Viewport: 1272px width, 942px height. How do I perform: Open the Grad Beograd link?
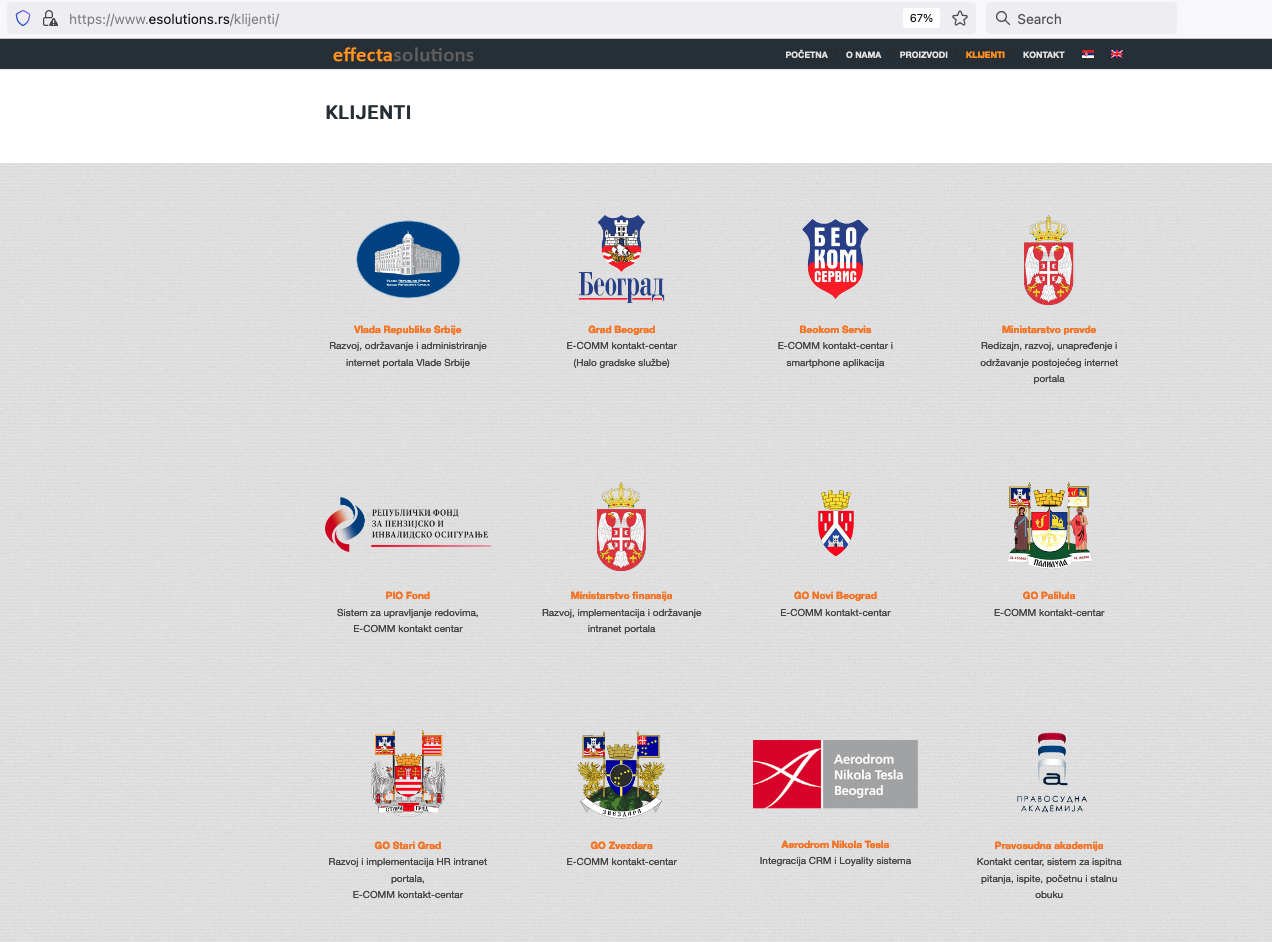(x=621, y=329)
